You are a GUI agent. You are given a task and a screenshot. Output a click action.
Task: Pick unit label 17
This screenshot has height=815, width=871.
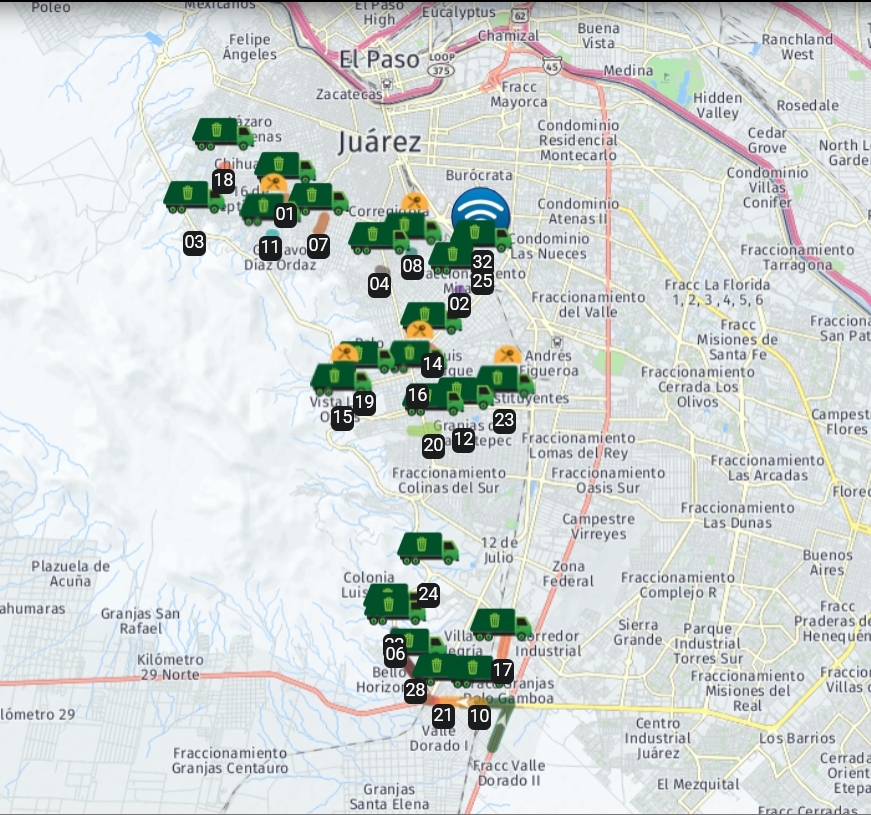(502, 670)
